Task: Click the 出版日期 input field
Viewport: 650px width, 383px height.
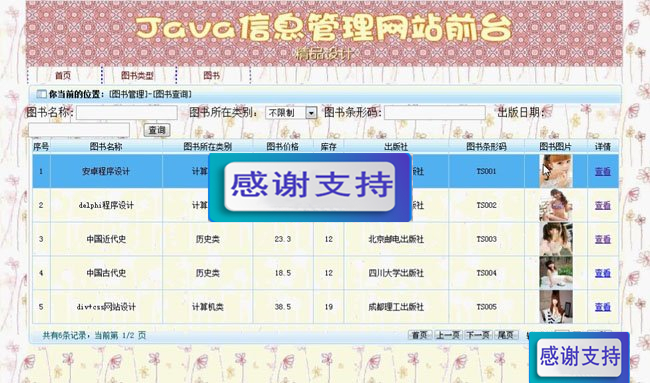Action: pos(79,130)
